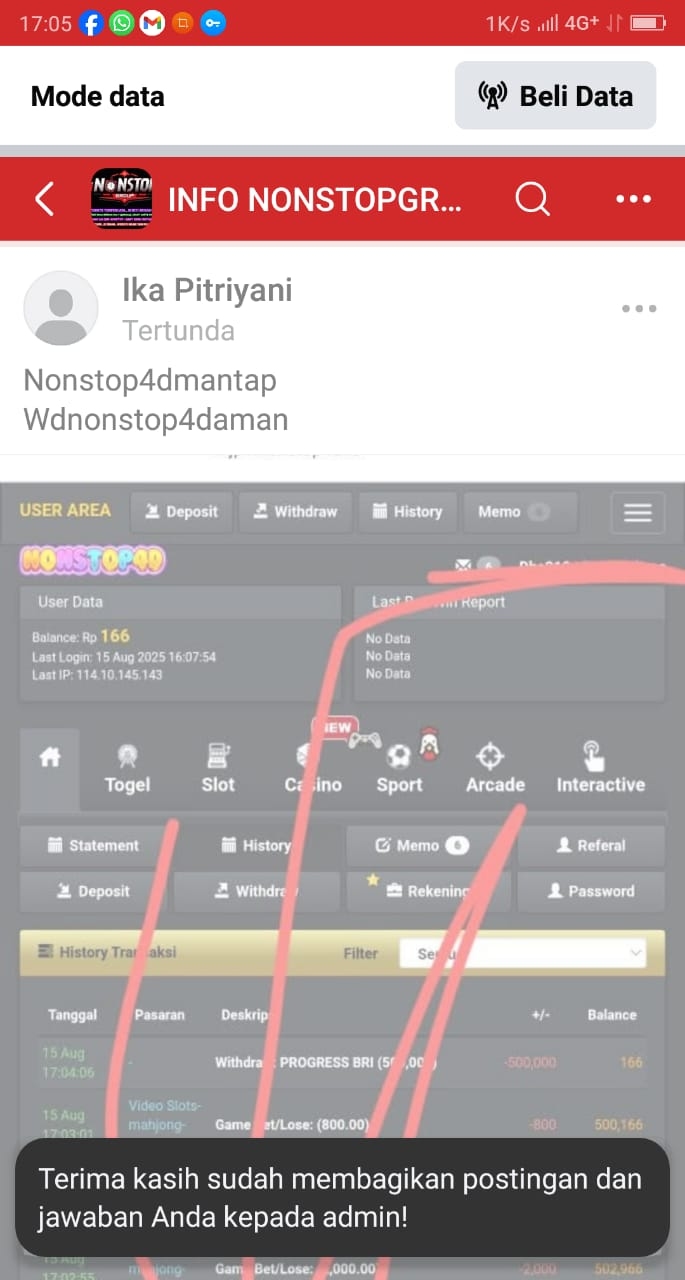Tap the NONSTOP group avatar image
Viewport: 685px width, 1280px height.
(x=121, y=199)
